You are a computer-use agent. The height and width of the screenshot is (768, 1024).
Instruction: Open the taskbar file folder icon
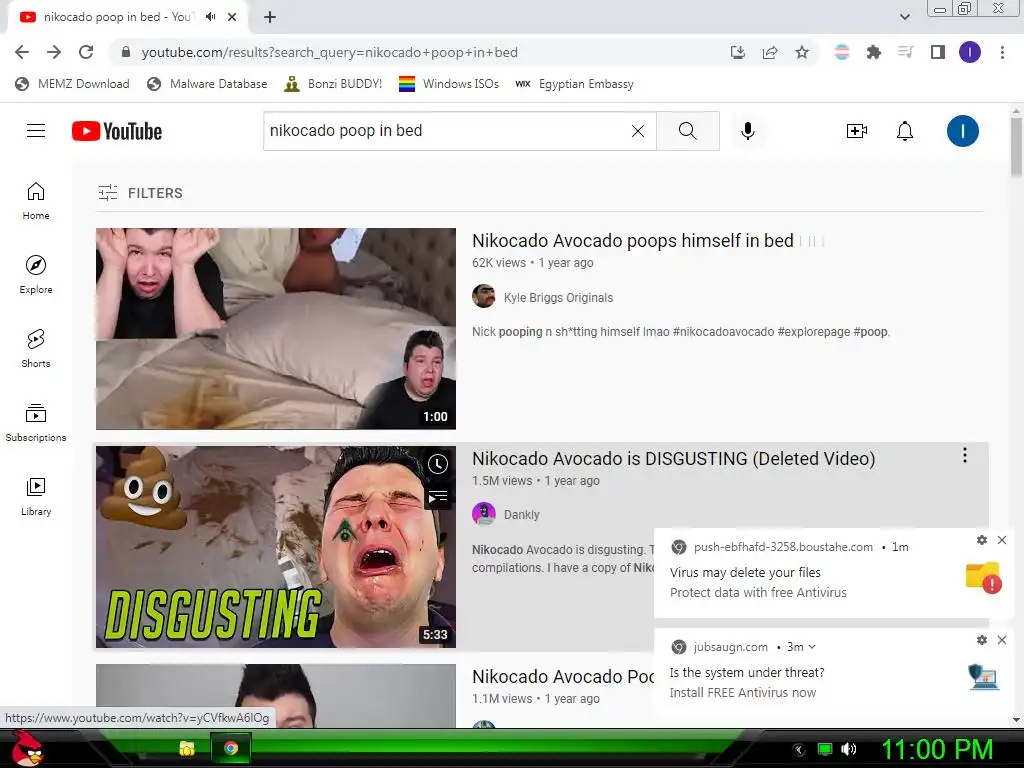click(187, 748)
